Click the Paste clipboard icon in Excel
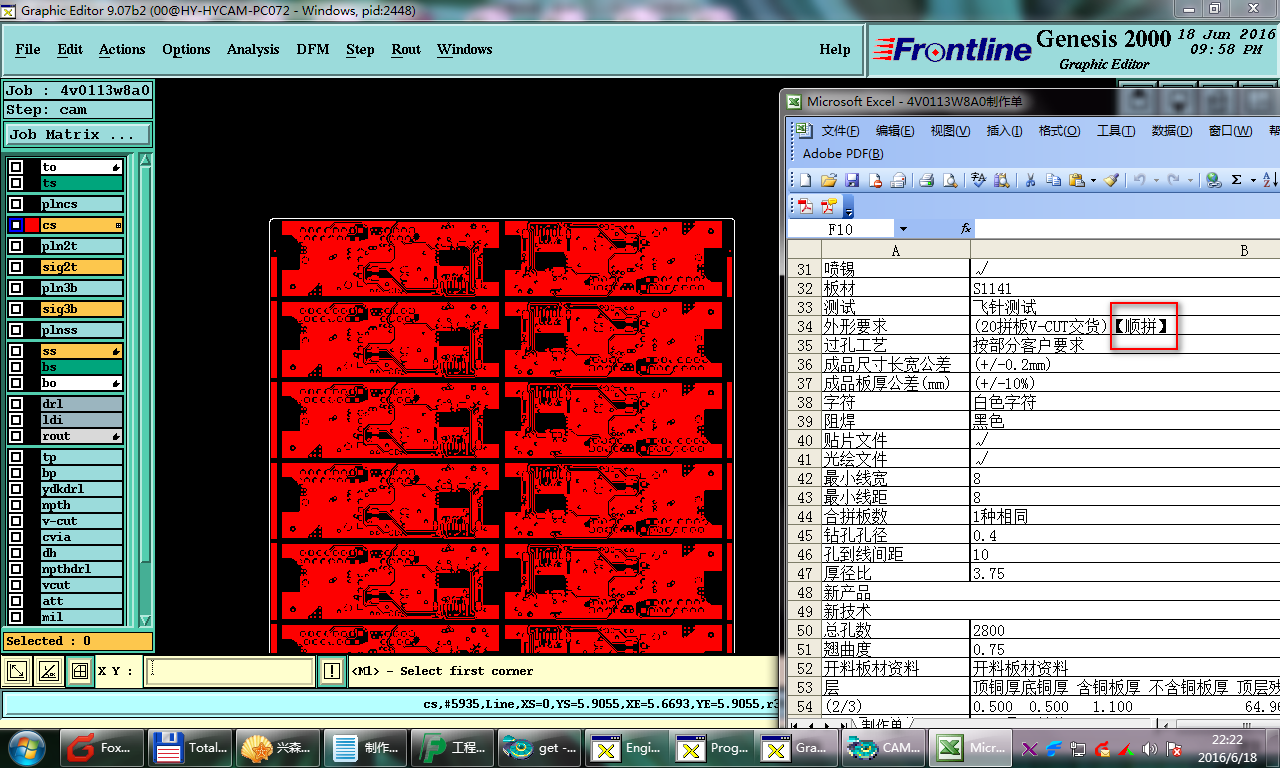The height and width of the screenshot is (768, 1280). point(1077,180)
